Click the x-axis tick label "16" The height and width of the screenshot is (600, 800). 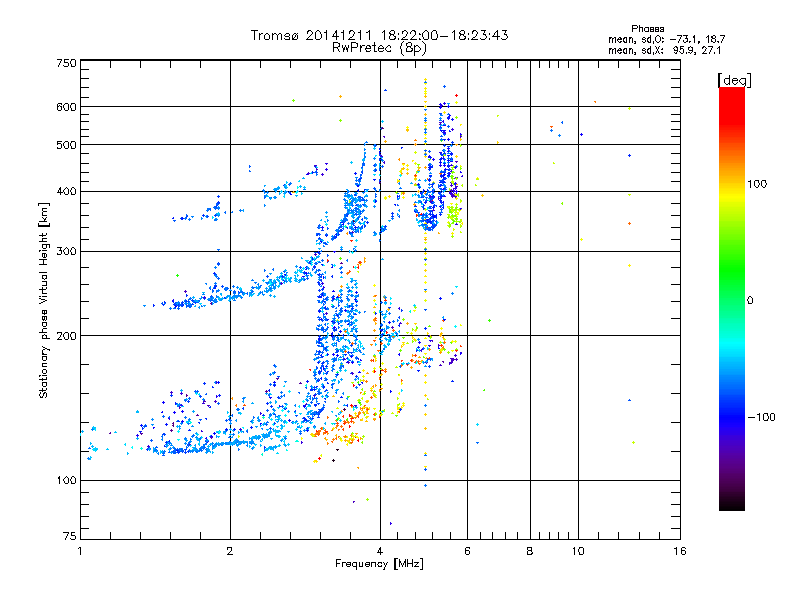click(680, 551)
